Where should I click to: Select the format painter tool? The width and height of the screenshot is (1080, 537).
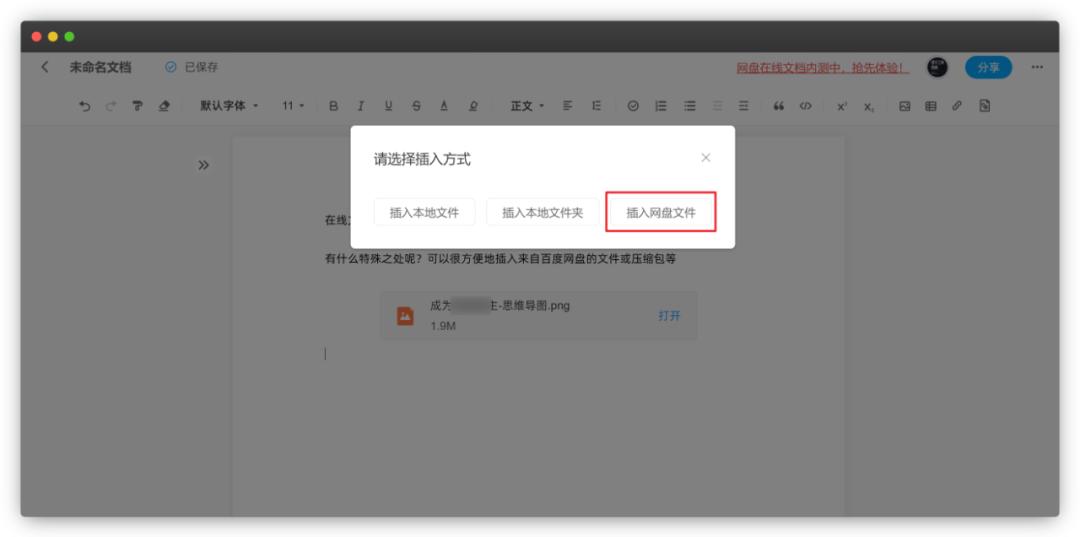point(137,106)
